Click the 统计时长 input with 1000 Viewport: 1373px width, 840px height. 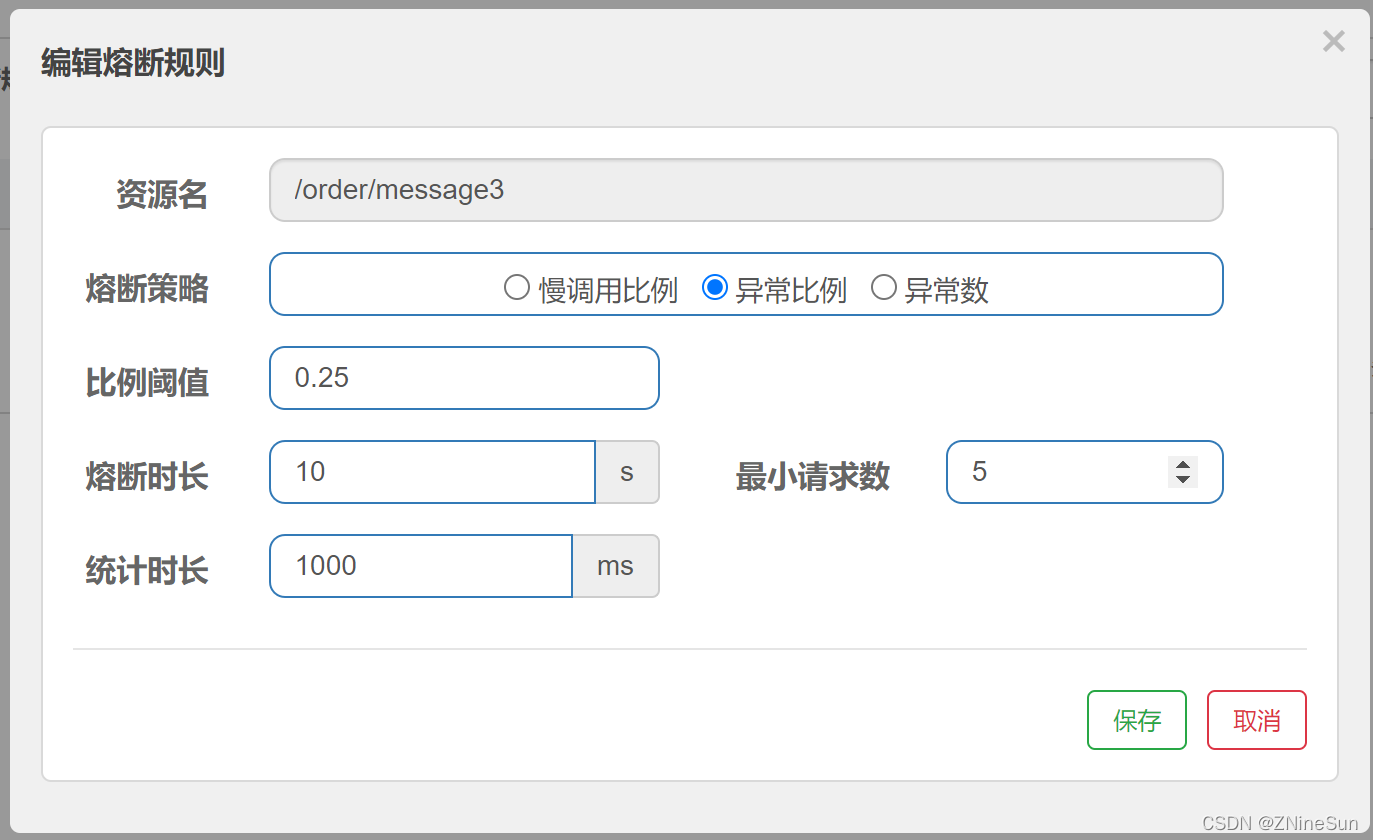point(421,566)
